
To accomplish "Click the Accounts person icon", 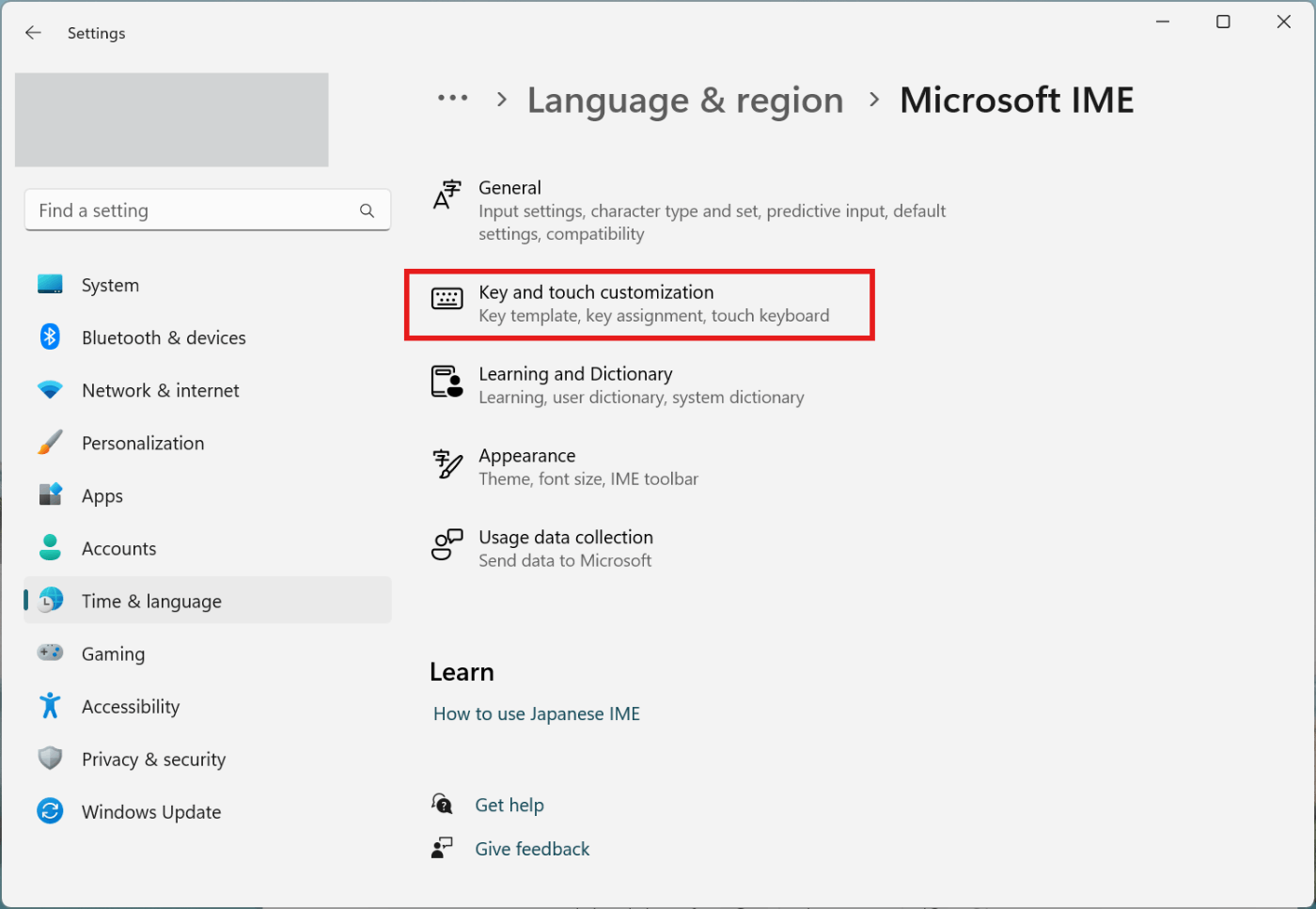I will pyautogui.click(x=50, y=547).
